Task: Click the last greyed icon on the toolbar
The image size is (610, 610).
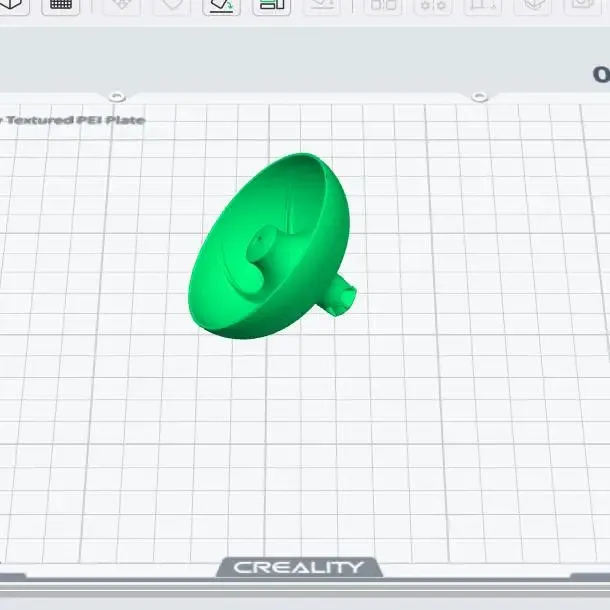Action: [583, 5]
